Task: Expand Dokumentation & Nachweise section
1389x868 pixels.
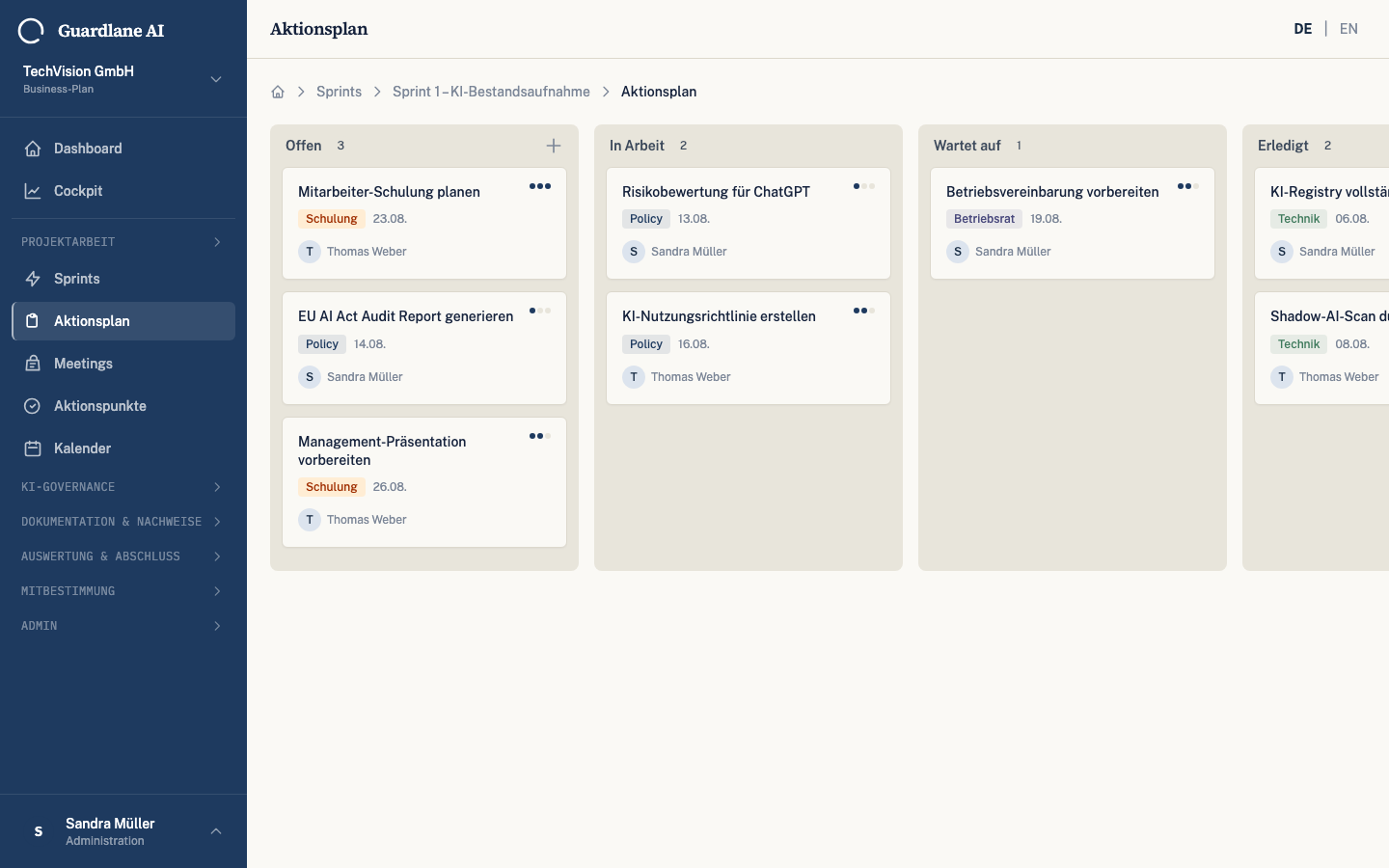Action: (x=123, y=522)
